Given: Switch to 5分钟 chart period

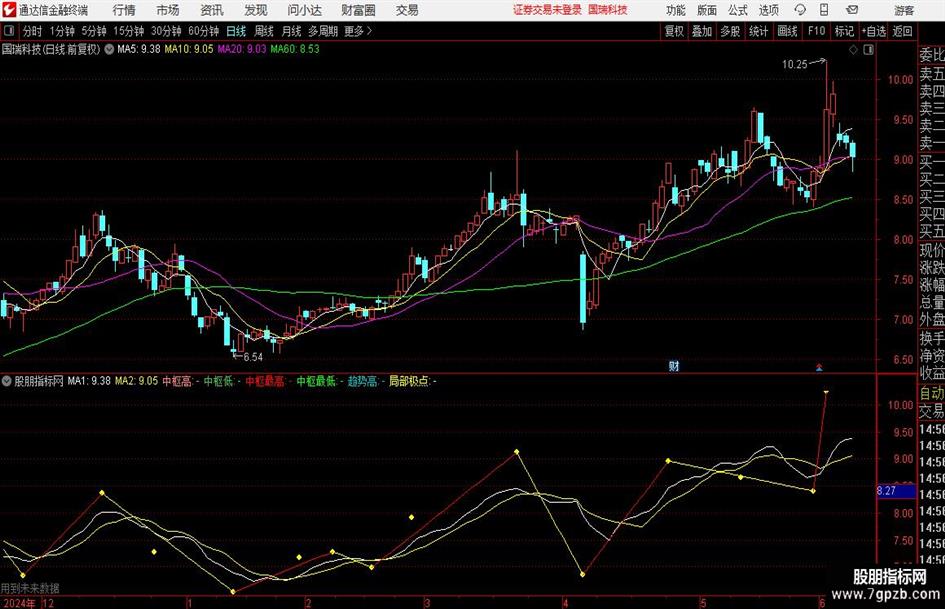Looking at the screenshot, I should click(93, 31).
